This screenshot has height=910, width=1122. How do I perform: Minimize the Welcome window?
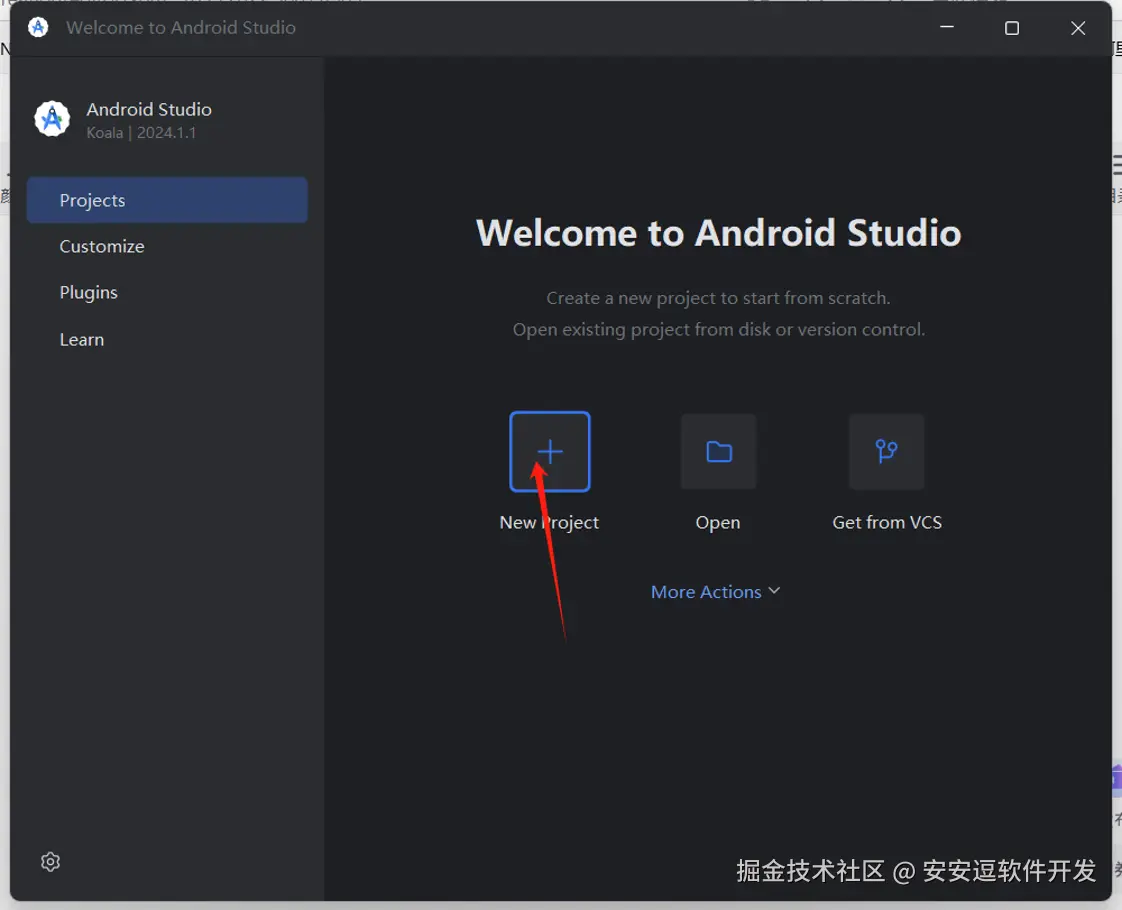point(947,27)
